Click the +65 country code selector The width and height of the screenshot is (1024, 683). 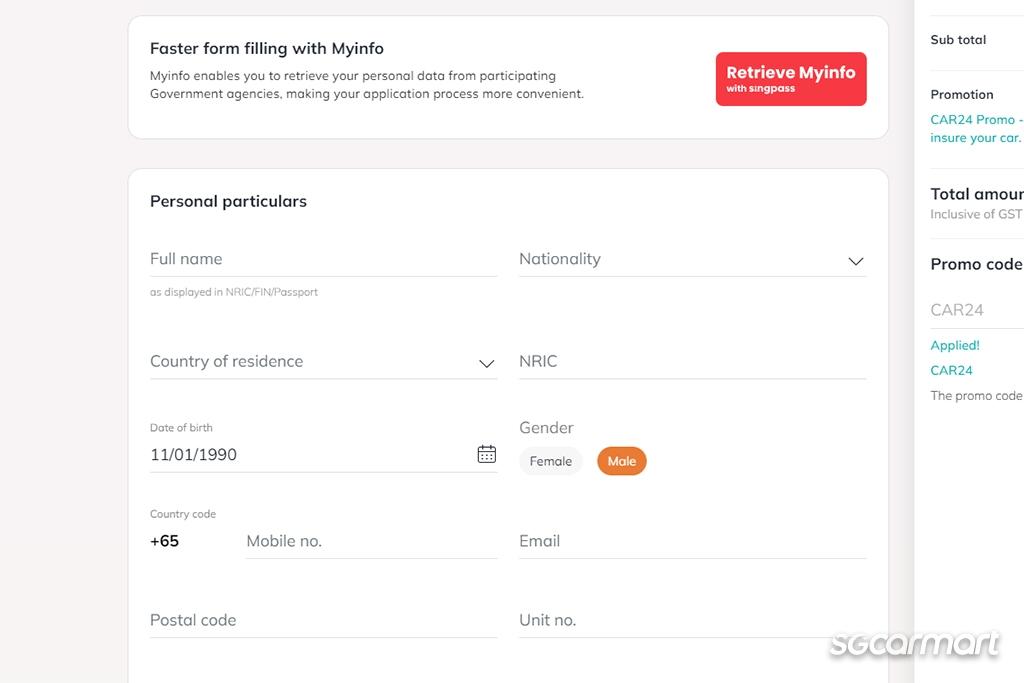(x=165, y=541)
